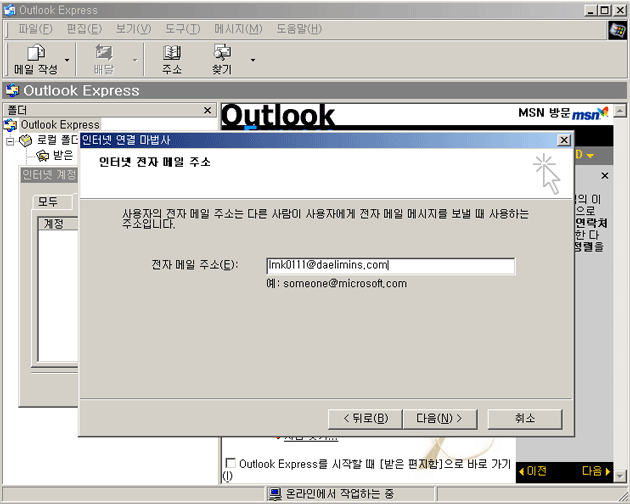The height and width of the screenshot is (504, 630).
Task: Click the 메일 작성 compose mail icon
Action: pyautogui.click(x=35, y=59)
